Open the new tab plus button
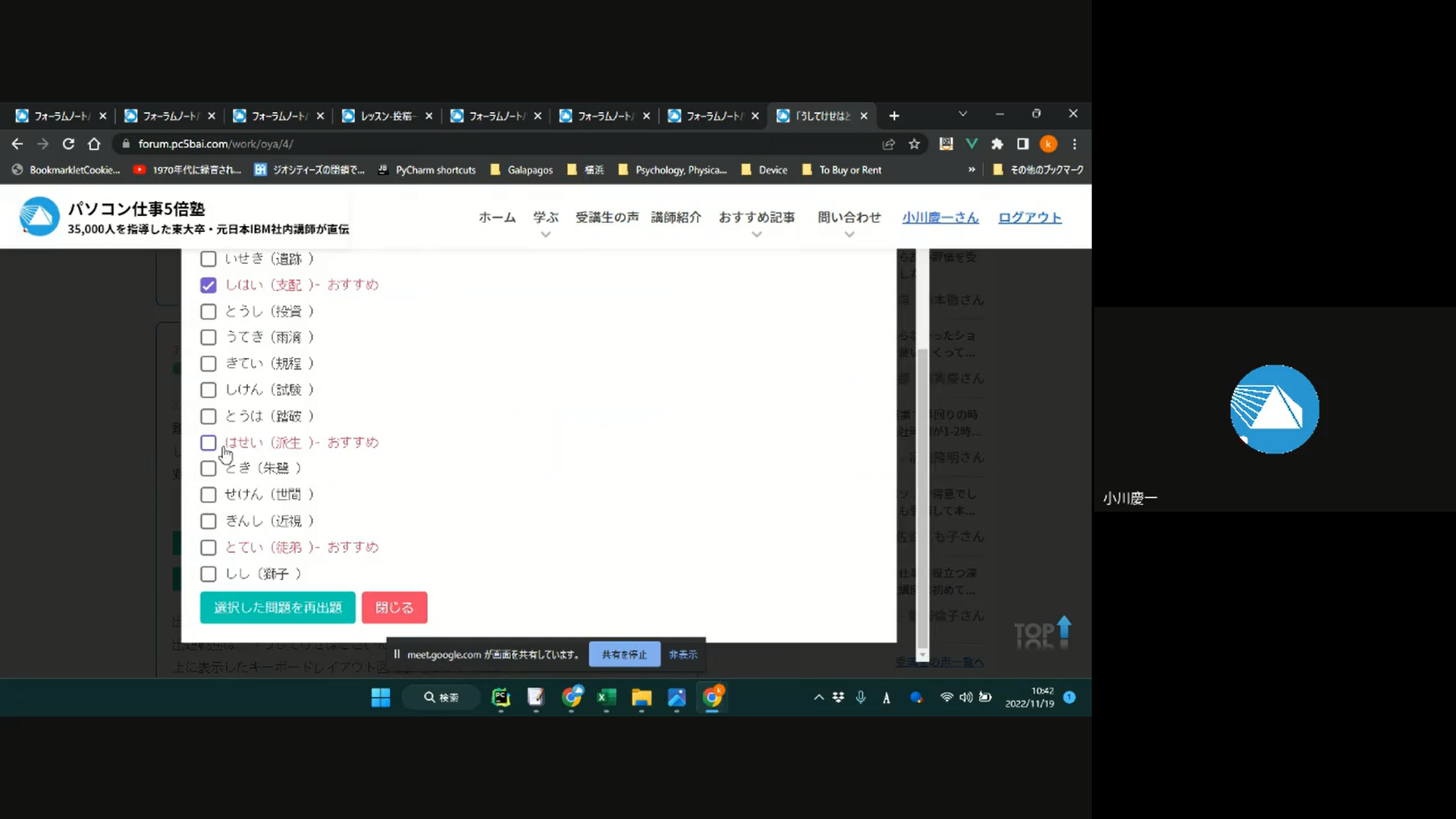This screenshot has width=1456, height=819. pos(894,116)
